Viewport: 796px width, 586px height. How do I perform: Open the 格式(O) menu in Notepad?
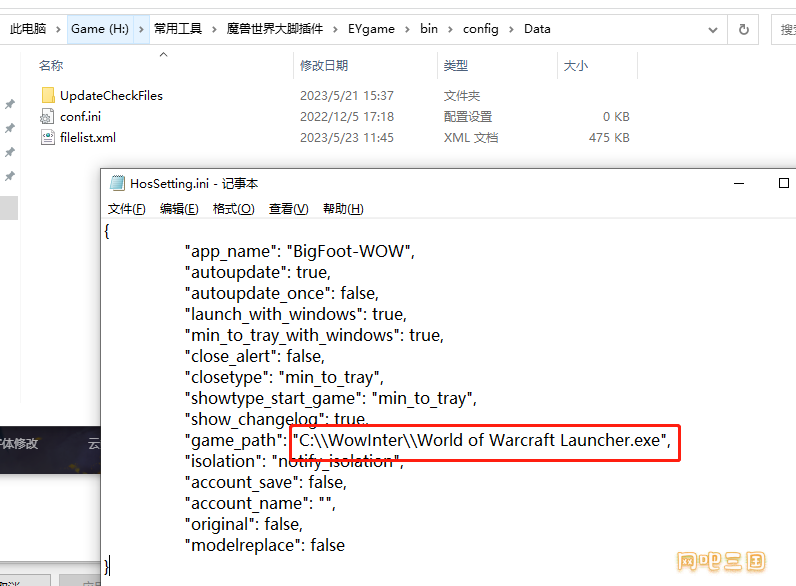click(234, 209)
